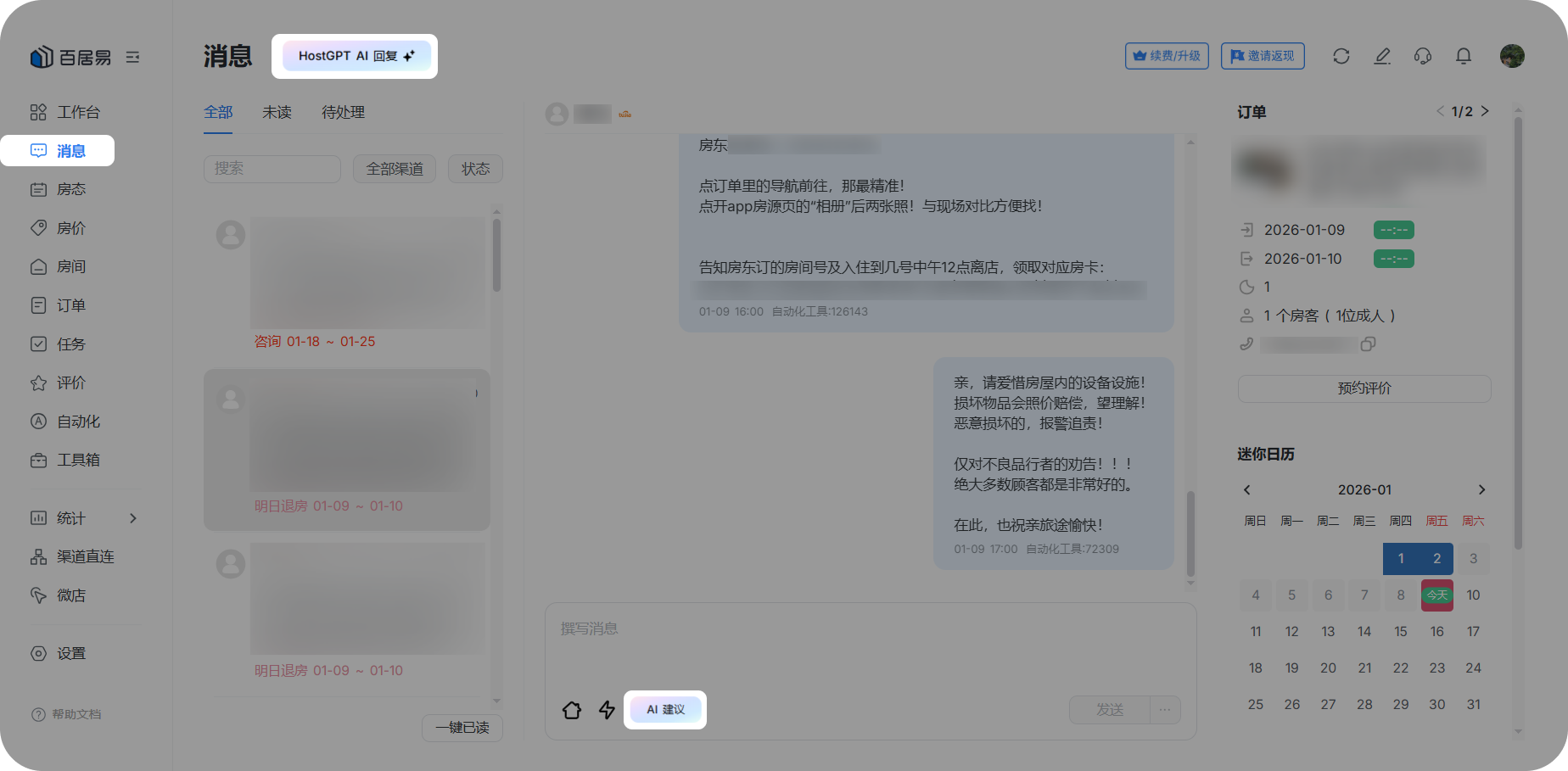Open the notifications bell
1568x771 pixels.
click(x=1463, y=56)
